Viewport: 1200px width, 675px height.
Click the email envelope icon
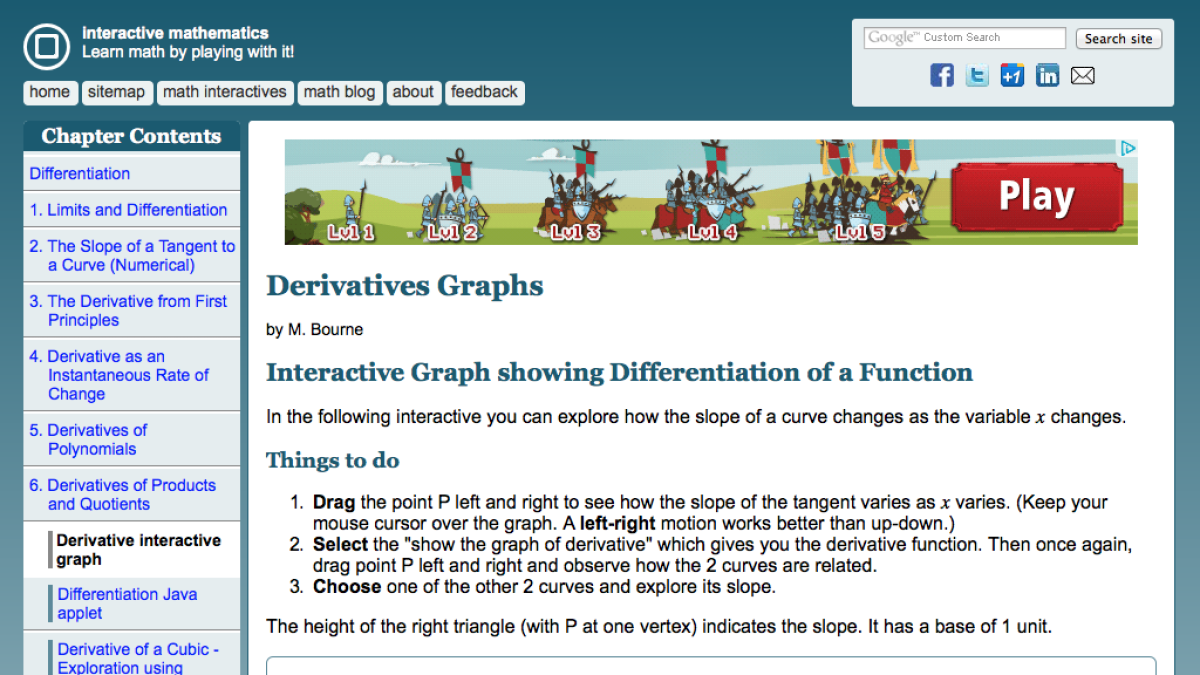click(x=1082, y=74)
